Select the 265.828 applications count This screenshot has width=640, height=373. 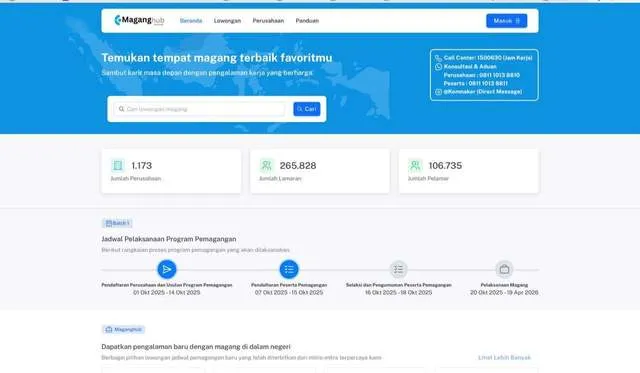[x=298, y=166]
